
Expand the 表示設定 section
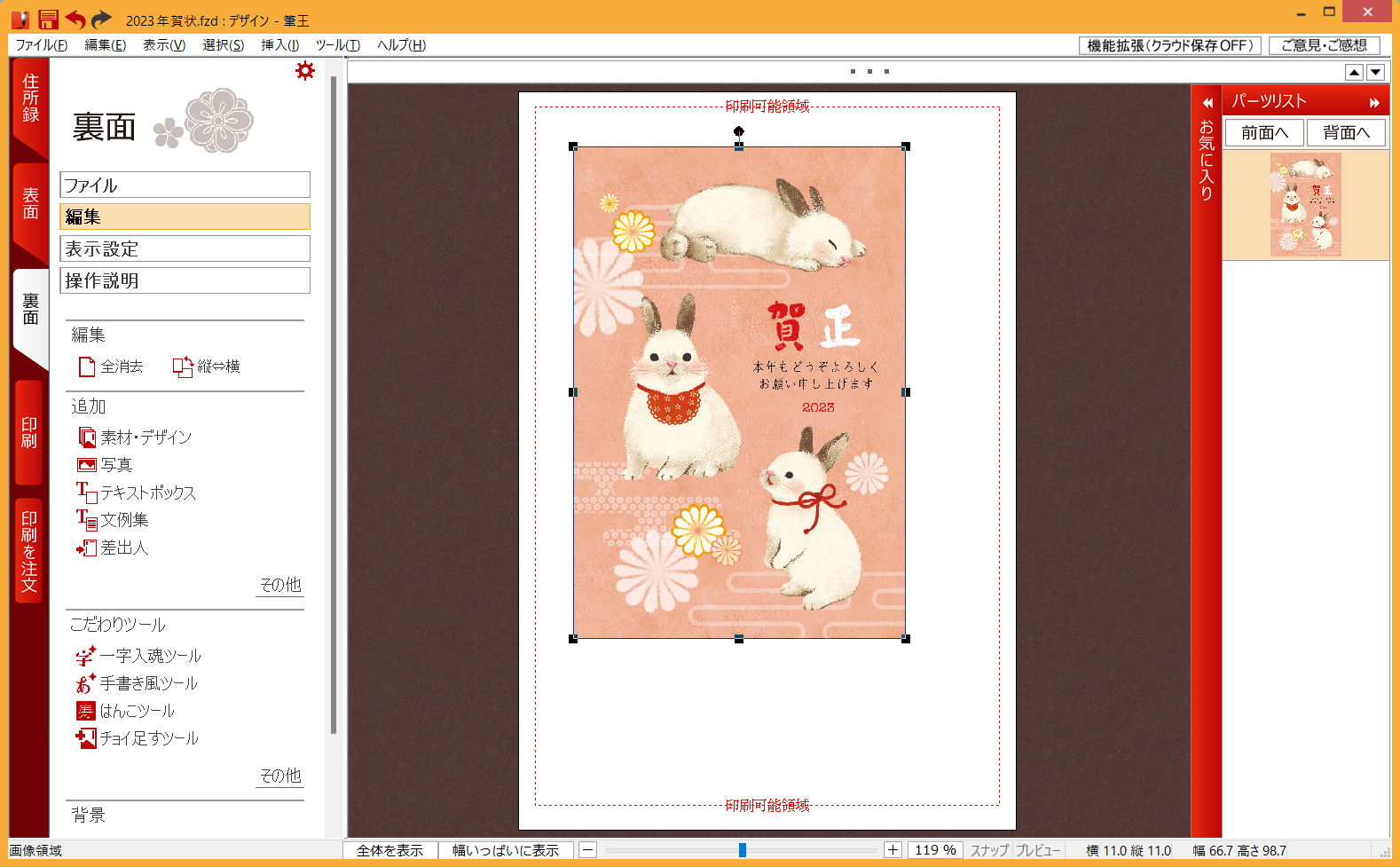pyautogui.click(x=185, y=248)
